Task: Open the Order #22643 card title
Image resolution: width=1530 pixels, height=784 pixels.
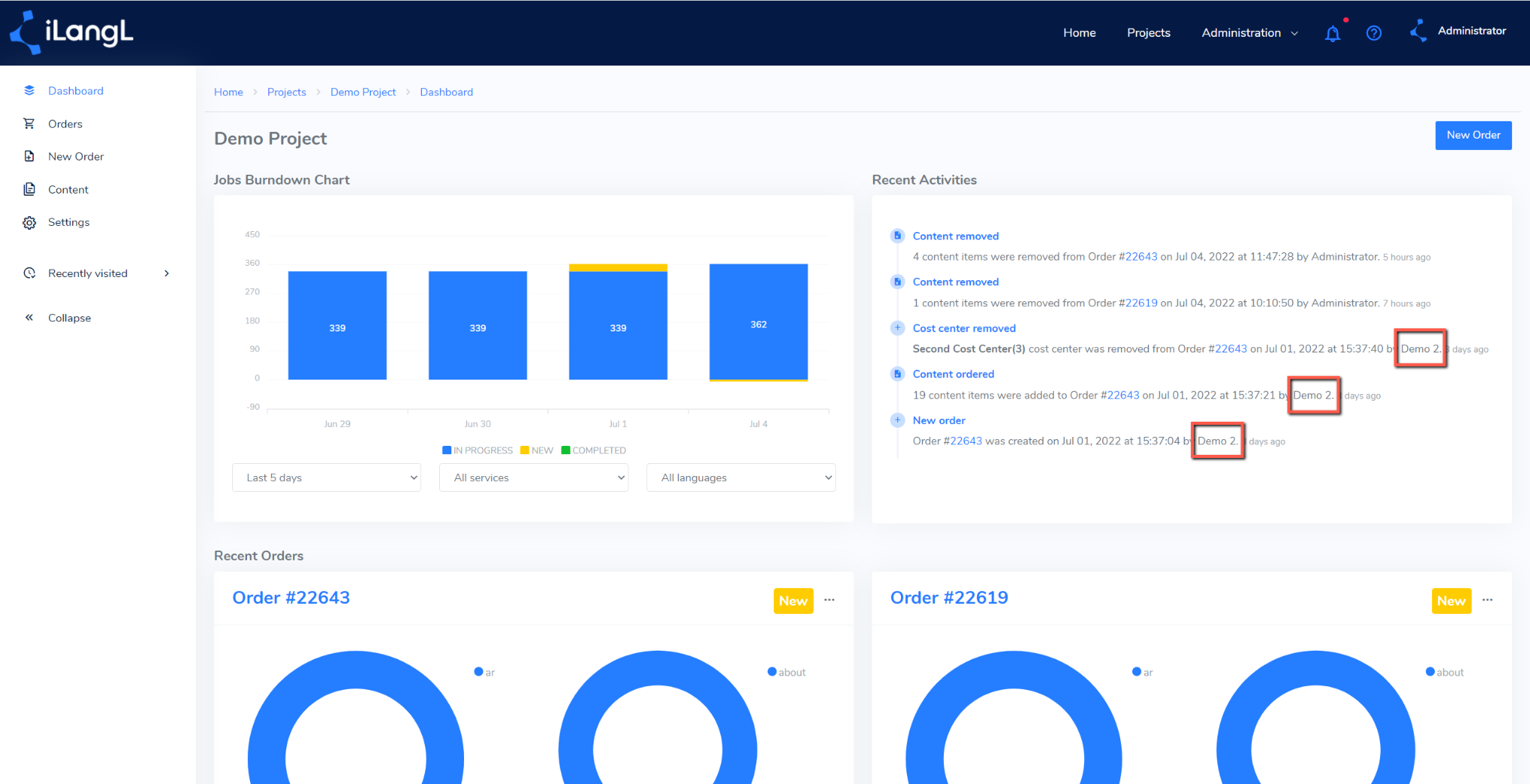Action: pos(291,598)
